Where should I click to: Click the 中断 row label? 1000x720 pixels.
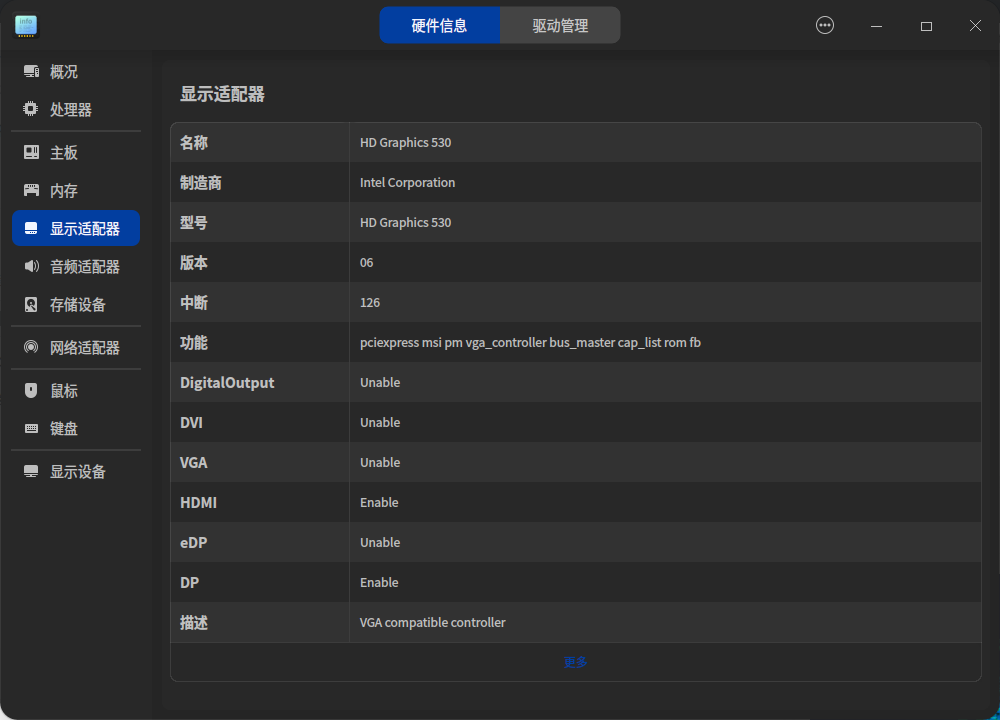(194, 302)
